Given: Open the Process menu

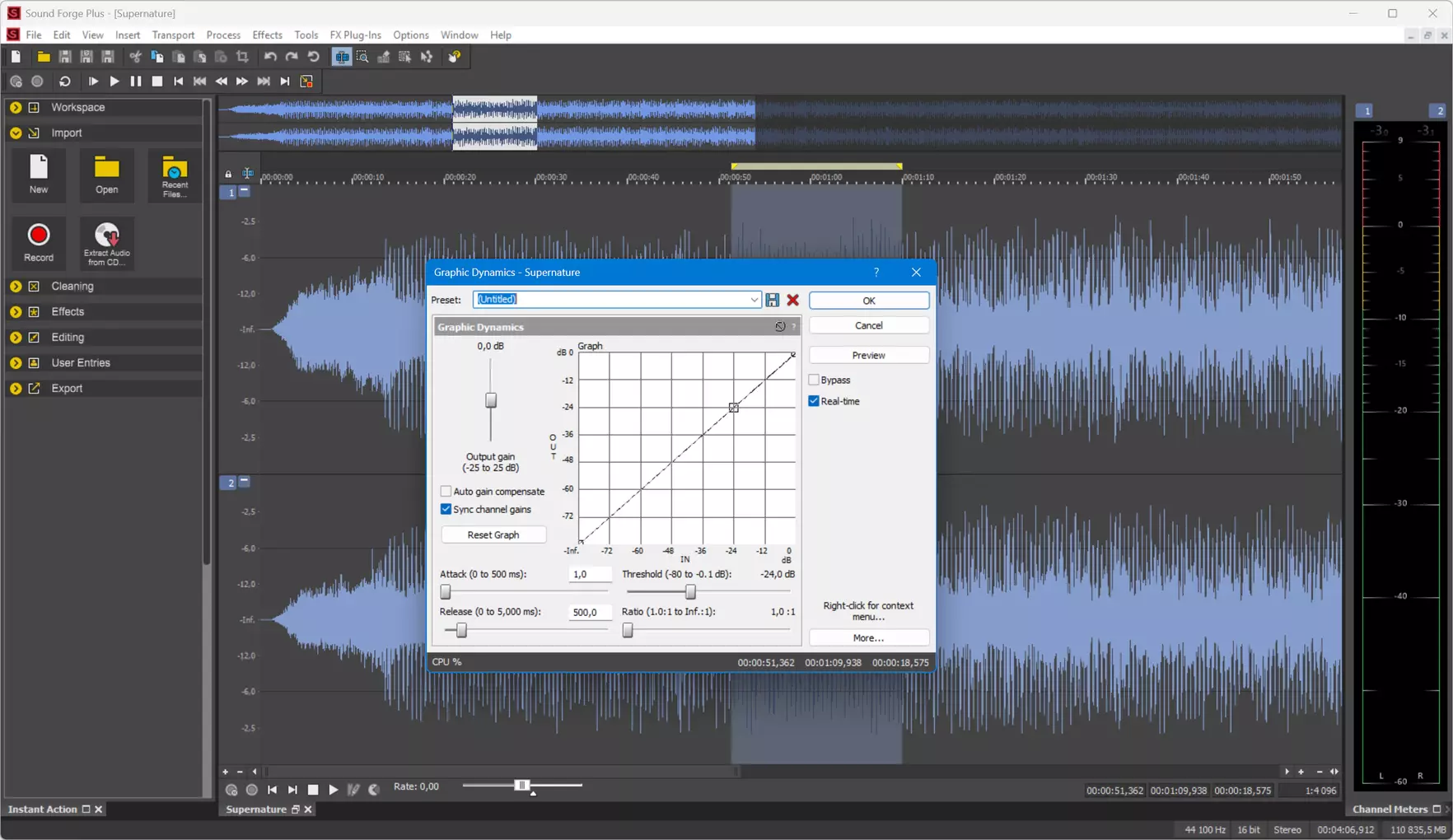Looking at the screenshot, I should [223, 35].
